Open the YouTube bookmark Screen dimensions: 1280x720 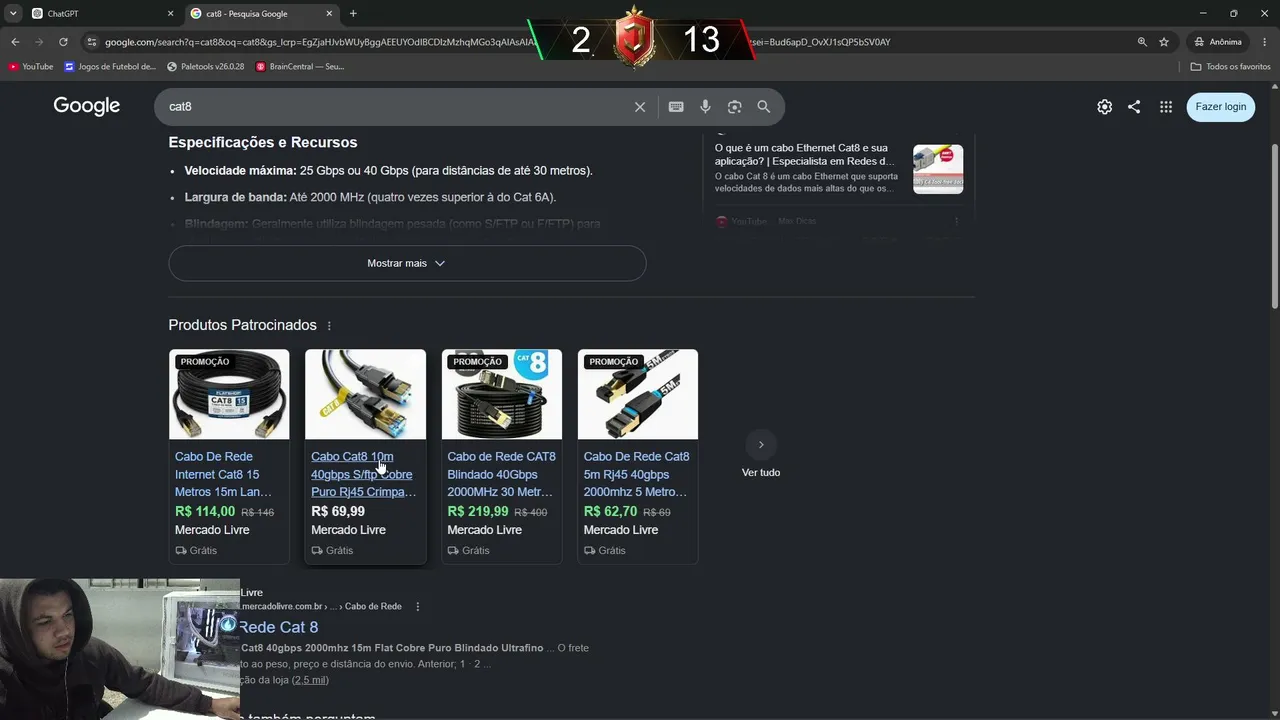pos(31,67)
